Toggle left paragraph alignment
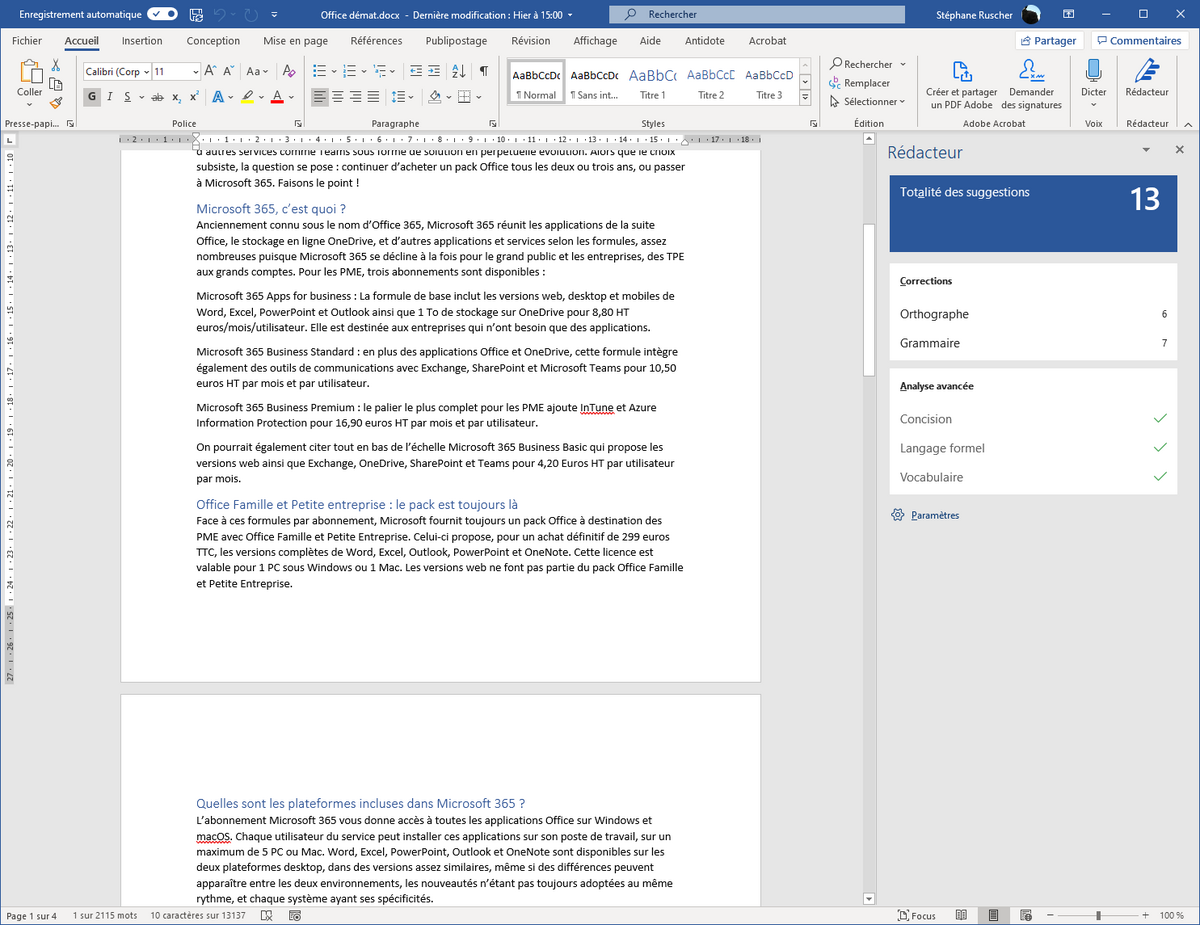The width and height of the screenshot is (1200, 925). pyautogui.click(x=320, y=97)
